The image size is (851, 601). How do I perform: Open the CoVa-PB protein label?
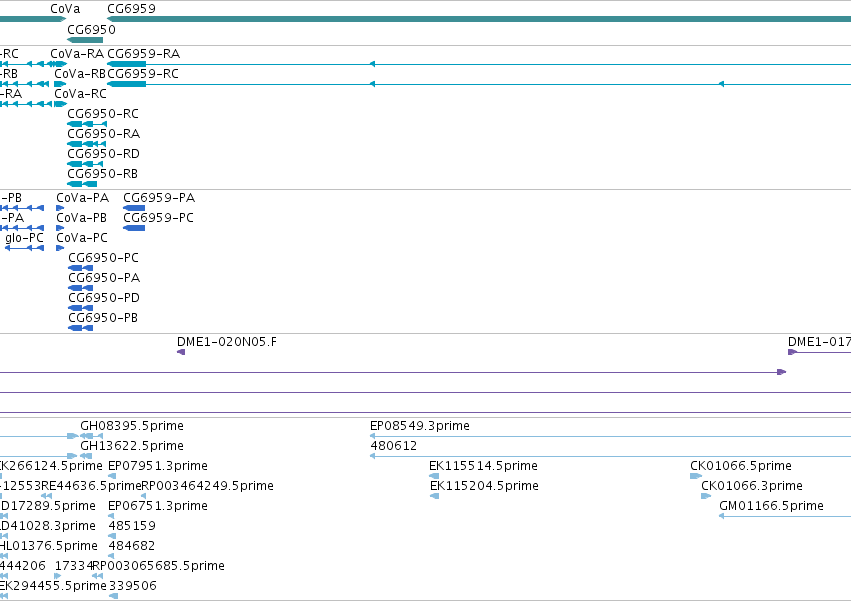[81, 218]
